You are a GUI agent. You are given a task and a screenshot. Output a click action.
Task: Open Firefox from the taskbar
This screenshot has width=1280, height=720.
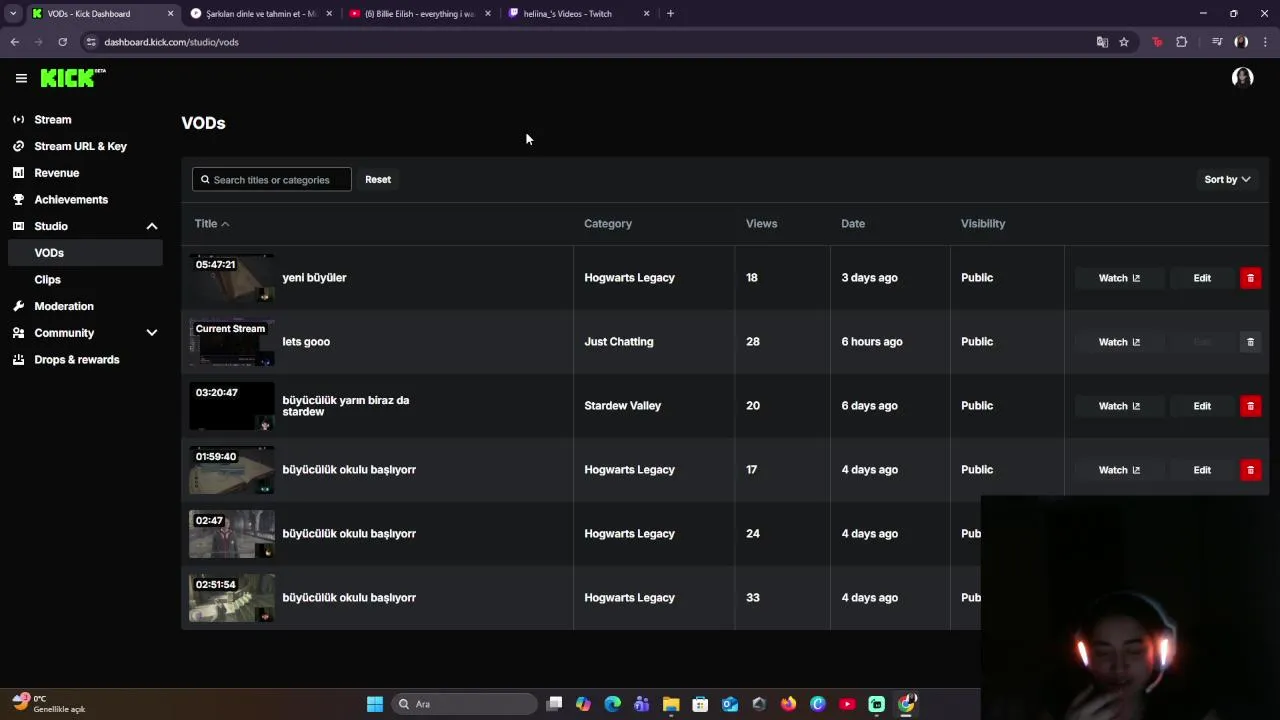788,704
